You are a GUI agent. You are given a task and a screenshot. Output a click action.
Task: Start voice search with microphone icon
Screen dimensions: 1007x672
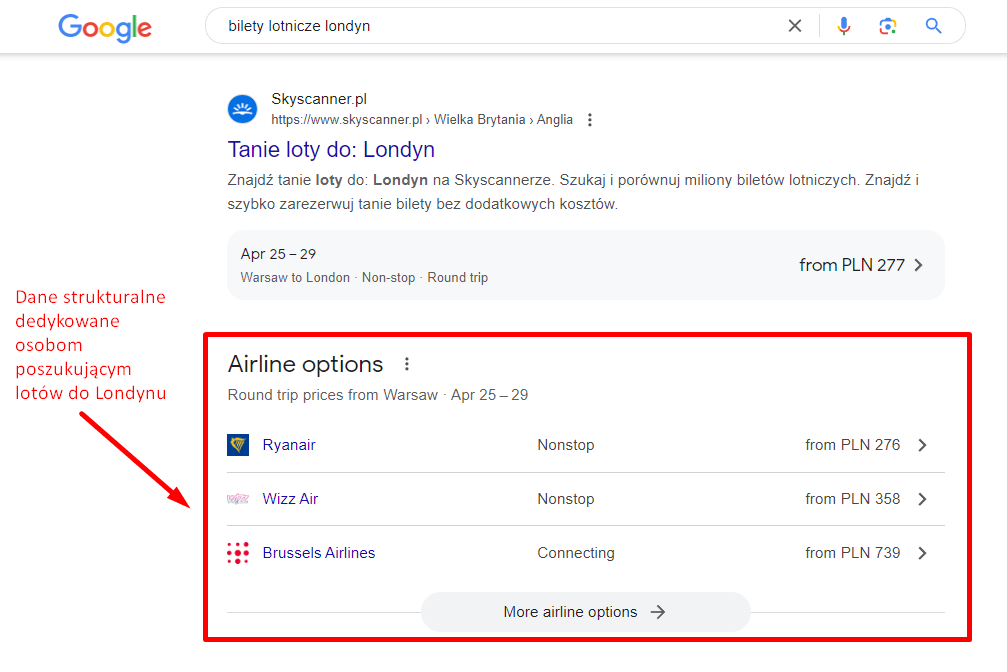(844, 26)
